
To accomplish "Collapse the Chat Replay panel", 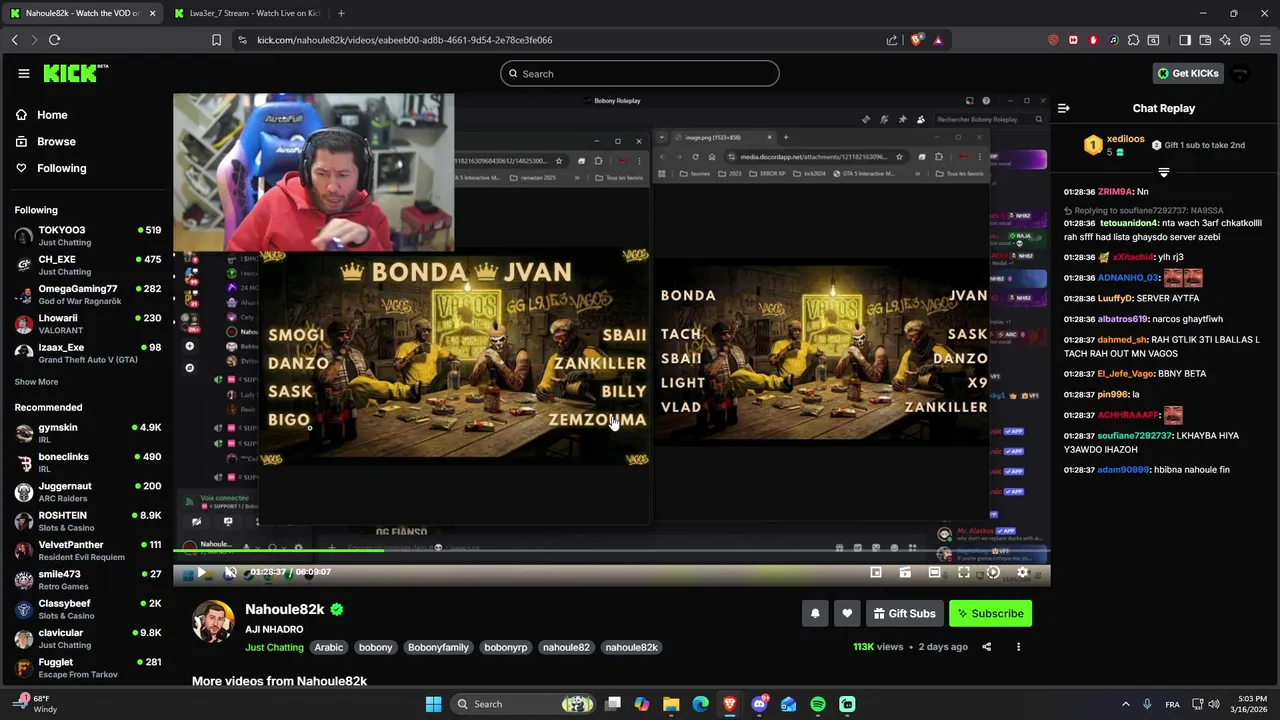I will 1064,108.
